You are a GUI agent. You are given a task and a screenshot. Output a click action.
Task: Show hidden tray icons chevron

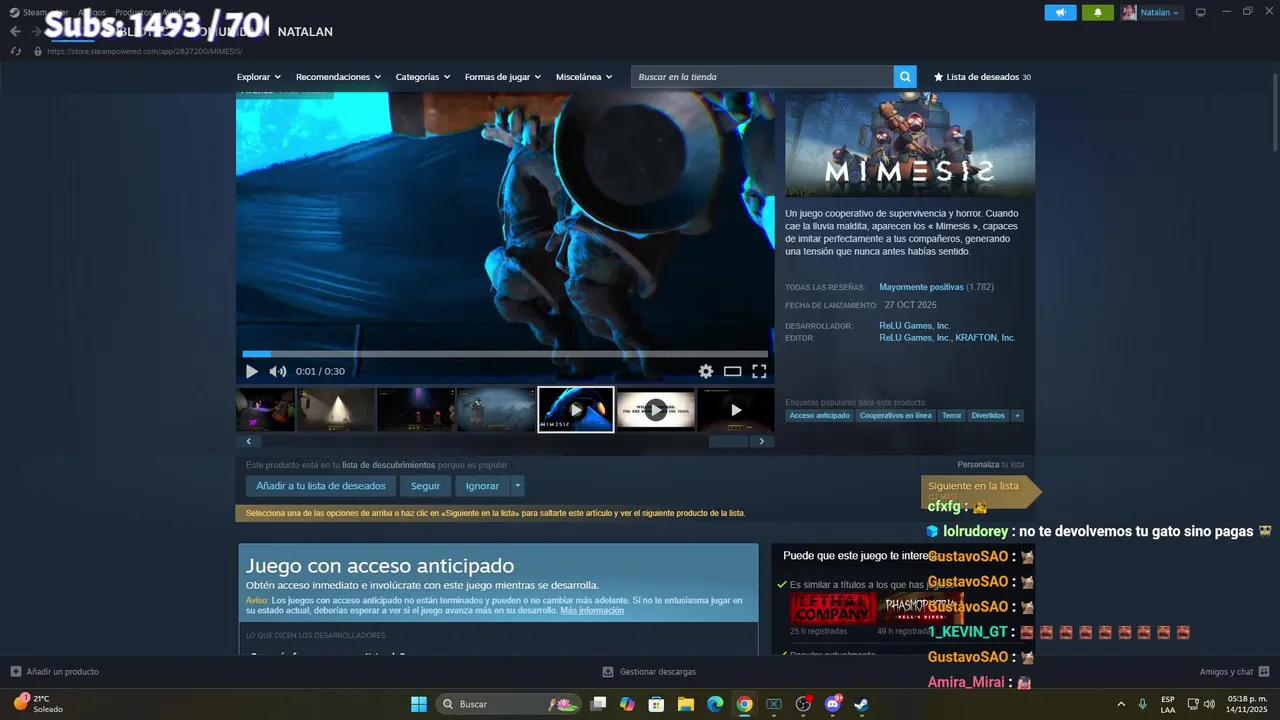pos(1120,704)
